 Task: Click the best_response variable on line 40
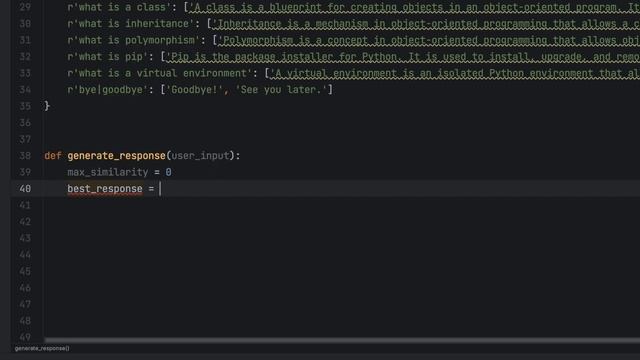click(x=105, y=189)
